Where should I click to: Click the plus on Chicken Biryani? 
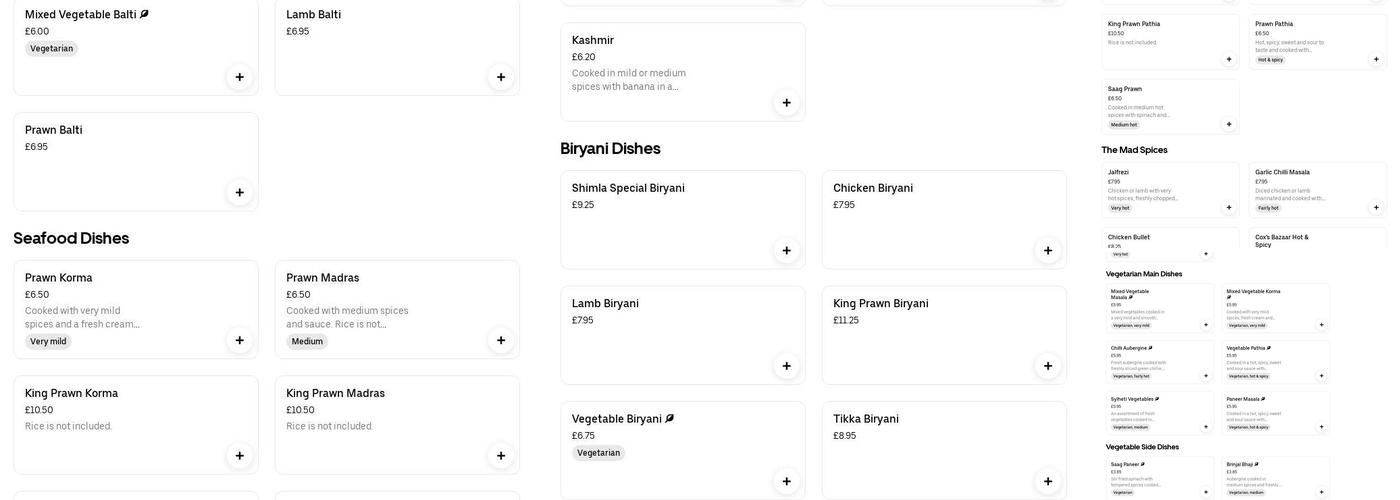click(x=1048, y=250)
